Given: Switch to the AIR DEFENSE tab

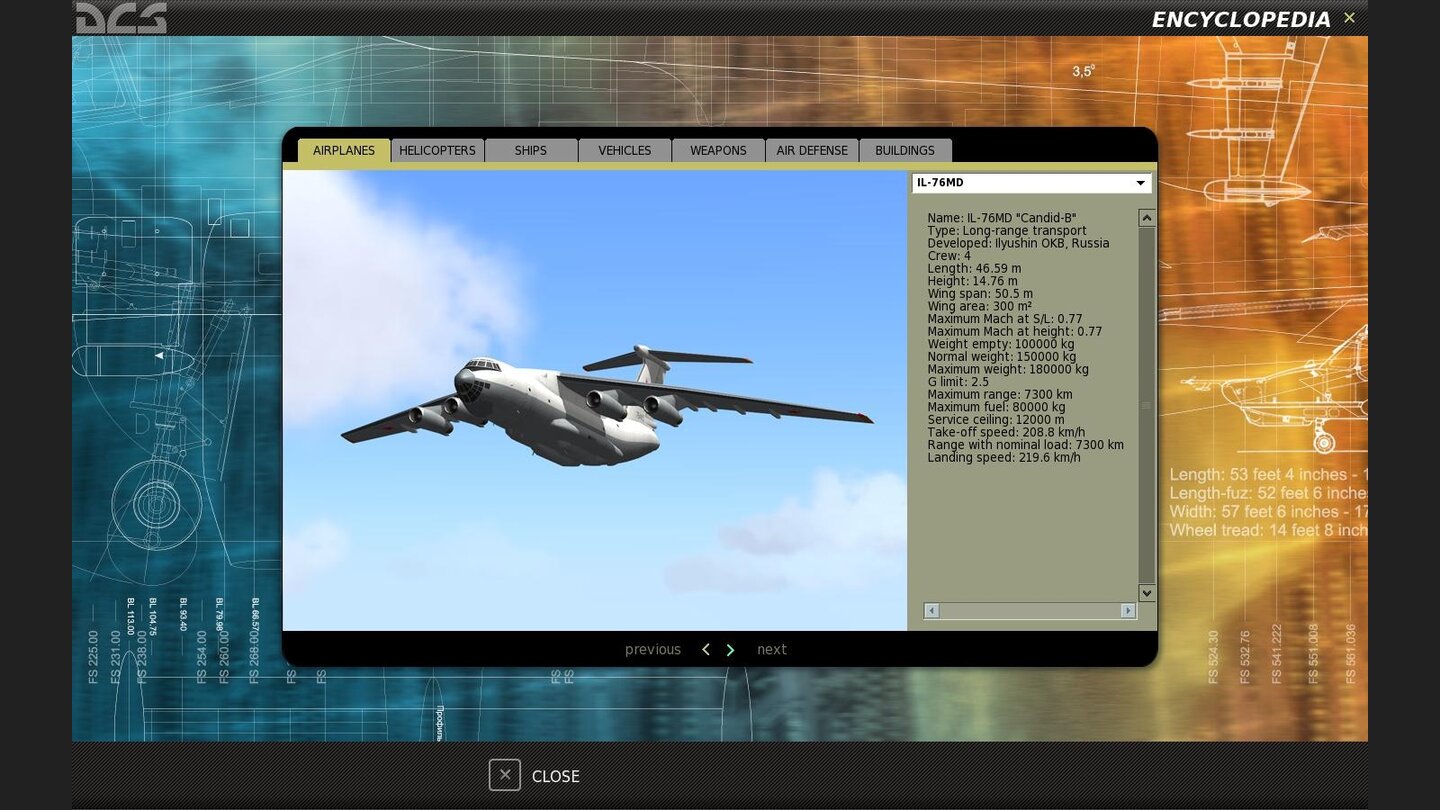Looking at the screenshot, I should 812,150.
